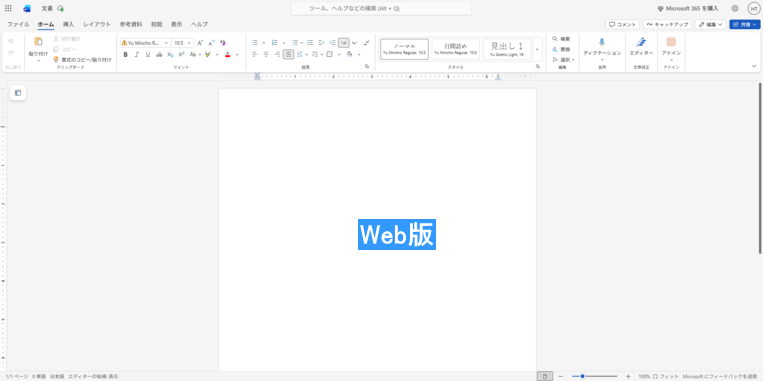This screenshot has width=763, height=381.
Task: Toggle paragraph marks display
Action: tap(366, 43)
